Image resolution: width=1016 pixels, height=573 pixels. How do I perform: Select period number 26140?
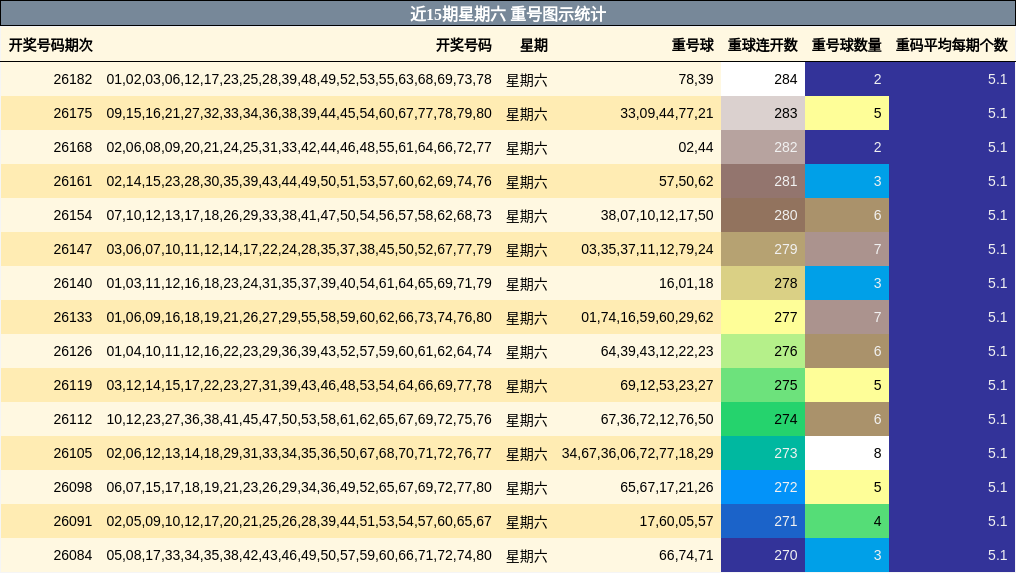click(x=73, y=283)
